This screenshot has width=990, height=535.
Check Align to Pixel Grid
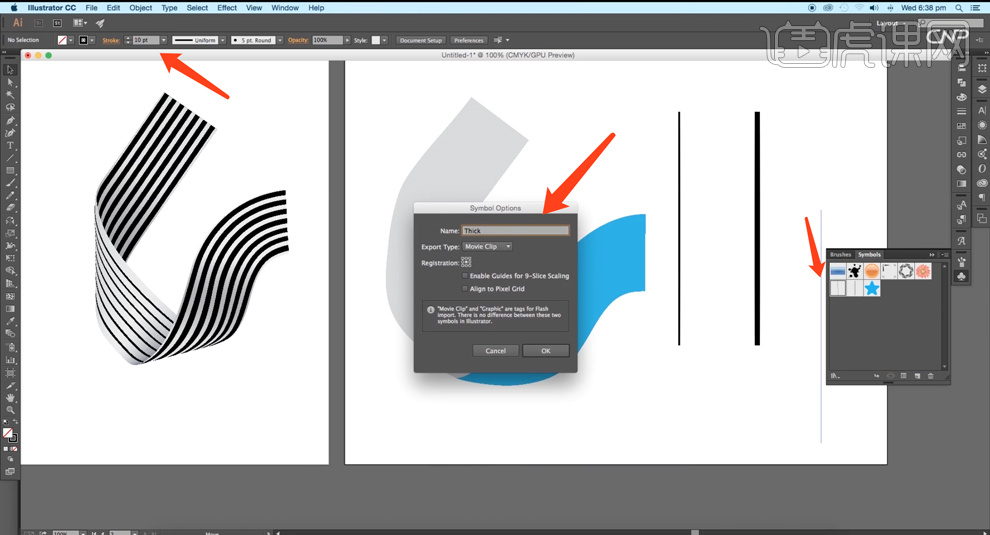pyautogui.click(x=465, y=289)
